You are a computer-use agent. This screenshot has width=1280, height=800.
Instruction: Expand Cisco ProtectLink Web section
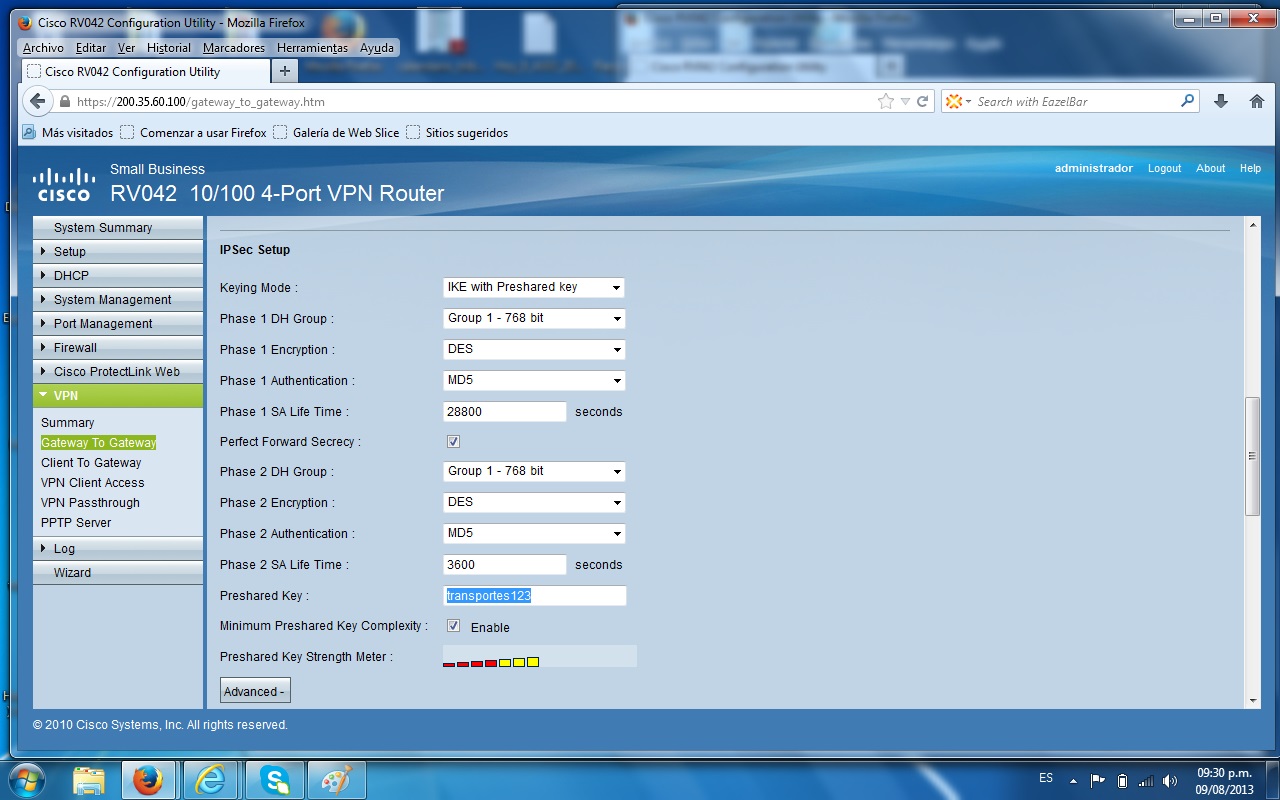[118, 372]
